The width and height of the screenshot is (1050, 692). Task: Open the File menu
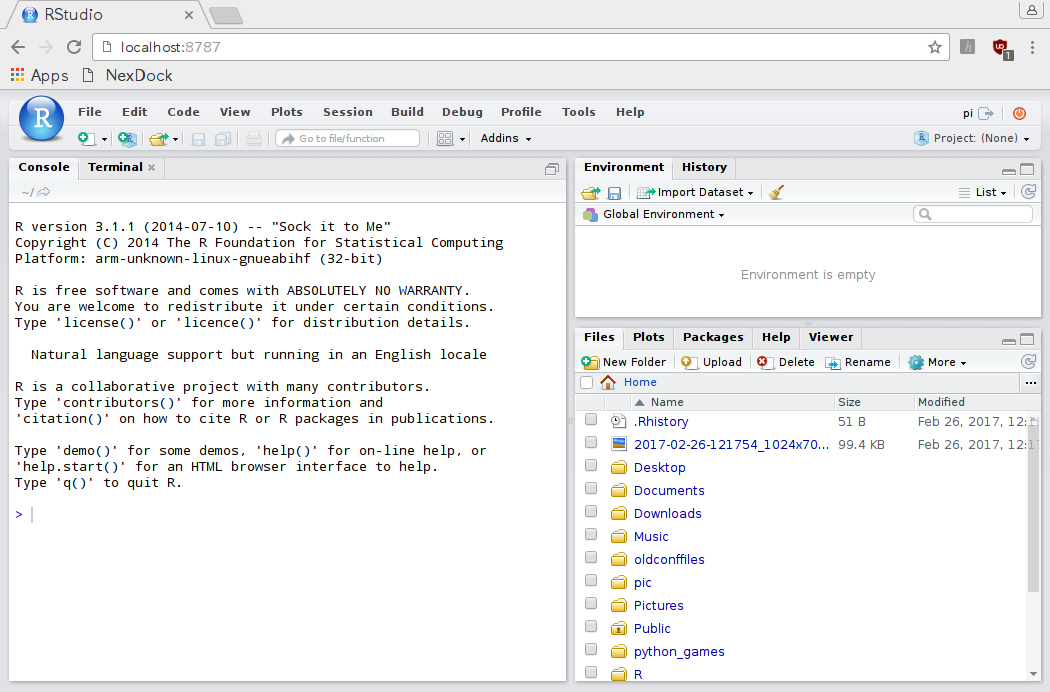point(90,112)
